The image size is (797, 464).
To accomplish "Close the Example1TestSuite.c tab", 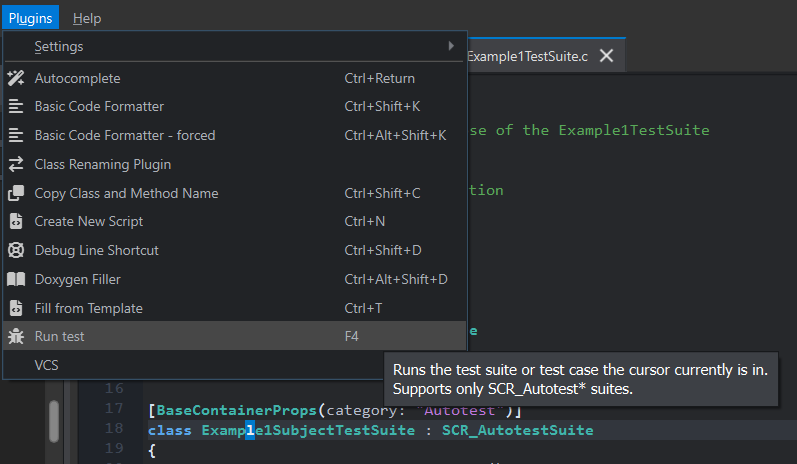I will click(x=605, y=56).
